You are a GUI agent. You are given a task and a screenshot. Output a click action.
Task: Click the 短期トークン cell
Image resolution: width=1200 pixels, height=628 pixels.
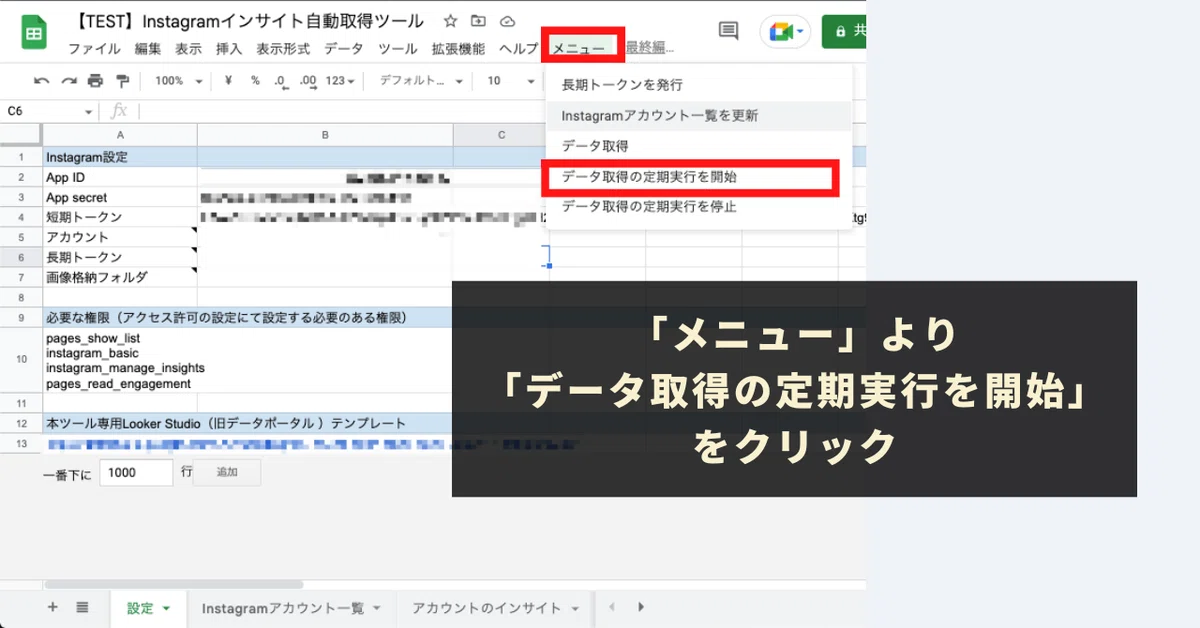pyautogui.click(x=120, y=217)
